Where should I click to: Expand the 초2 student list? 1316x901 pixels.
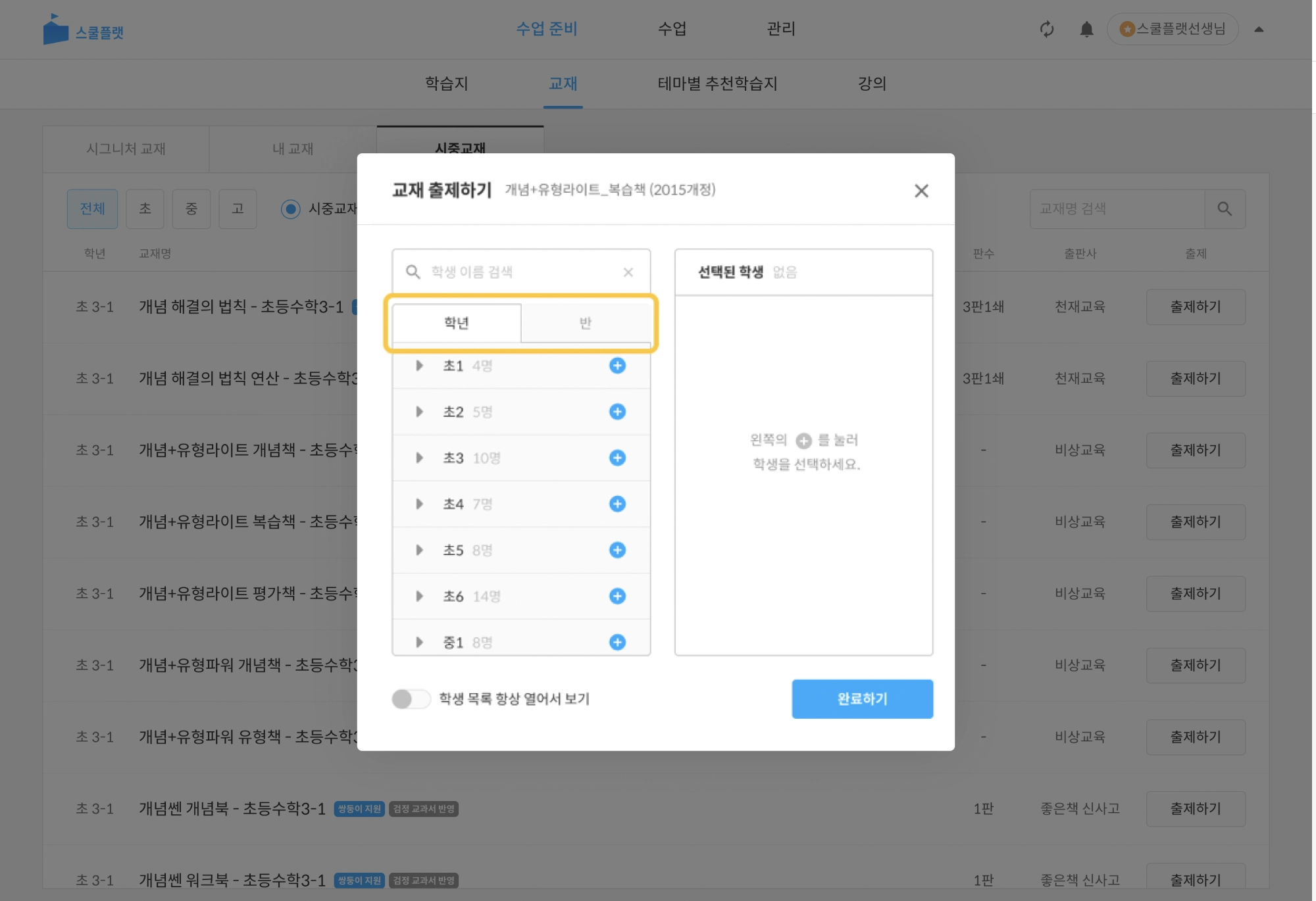[419, 412]
